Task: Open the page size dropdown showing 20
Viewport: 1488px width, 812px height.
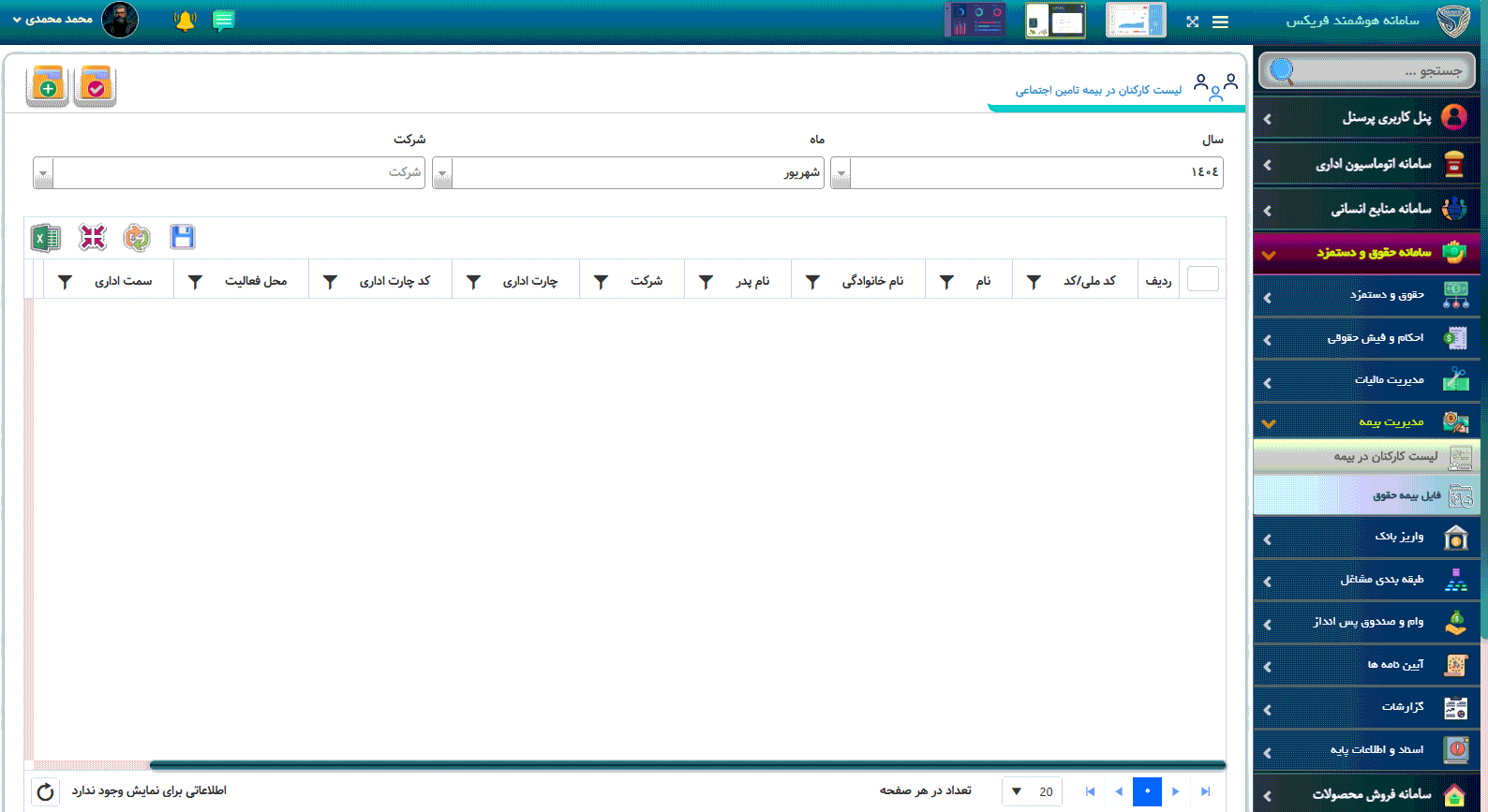Action: (1017, 791)
